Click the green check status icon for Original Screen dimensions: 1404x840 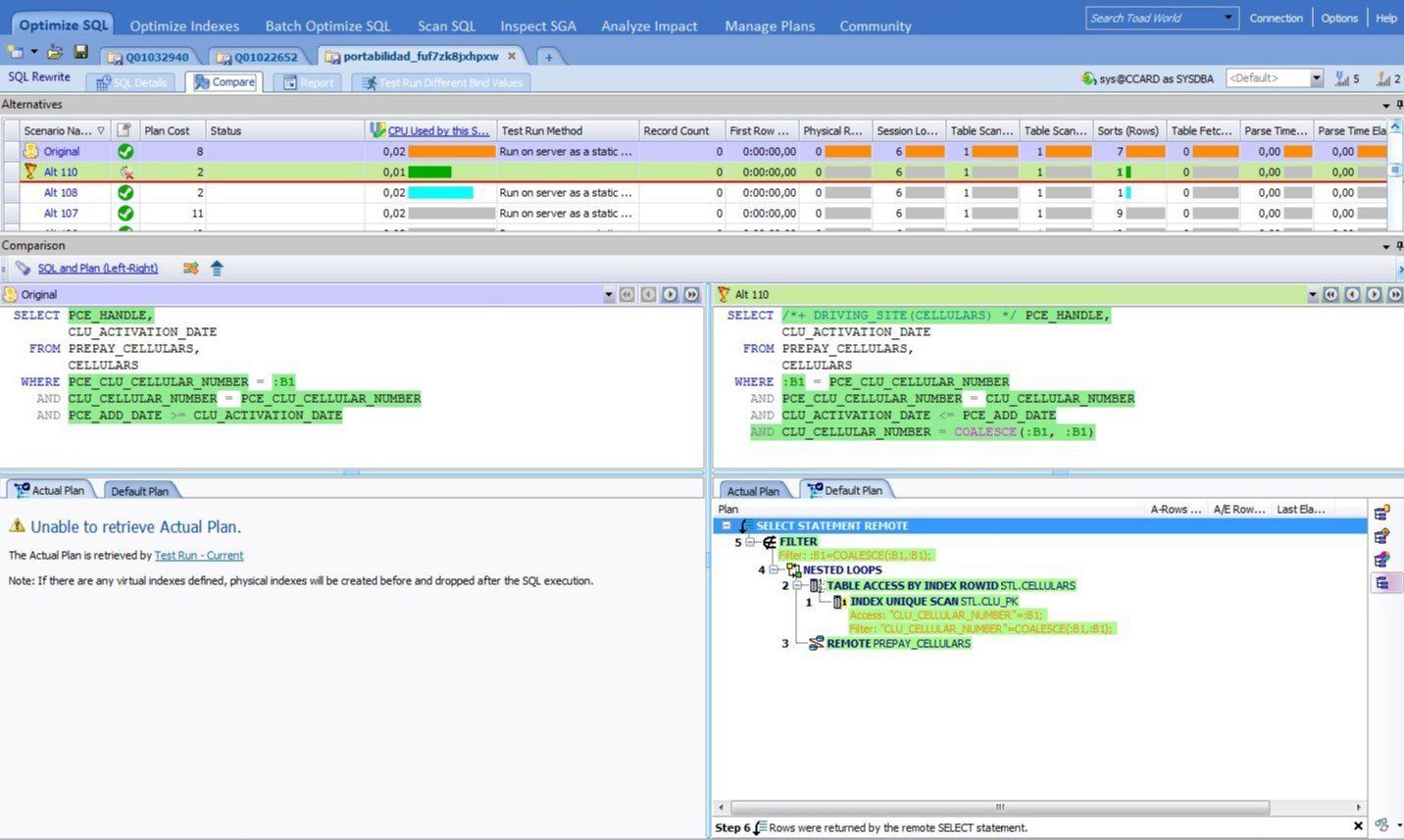(125, 151)
